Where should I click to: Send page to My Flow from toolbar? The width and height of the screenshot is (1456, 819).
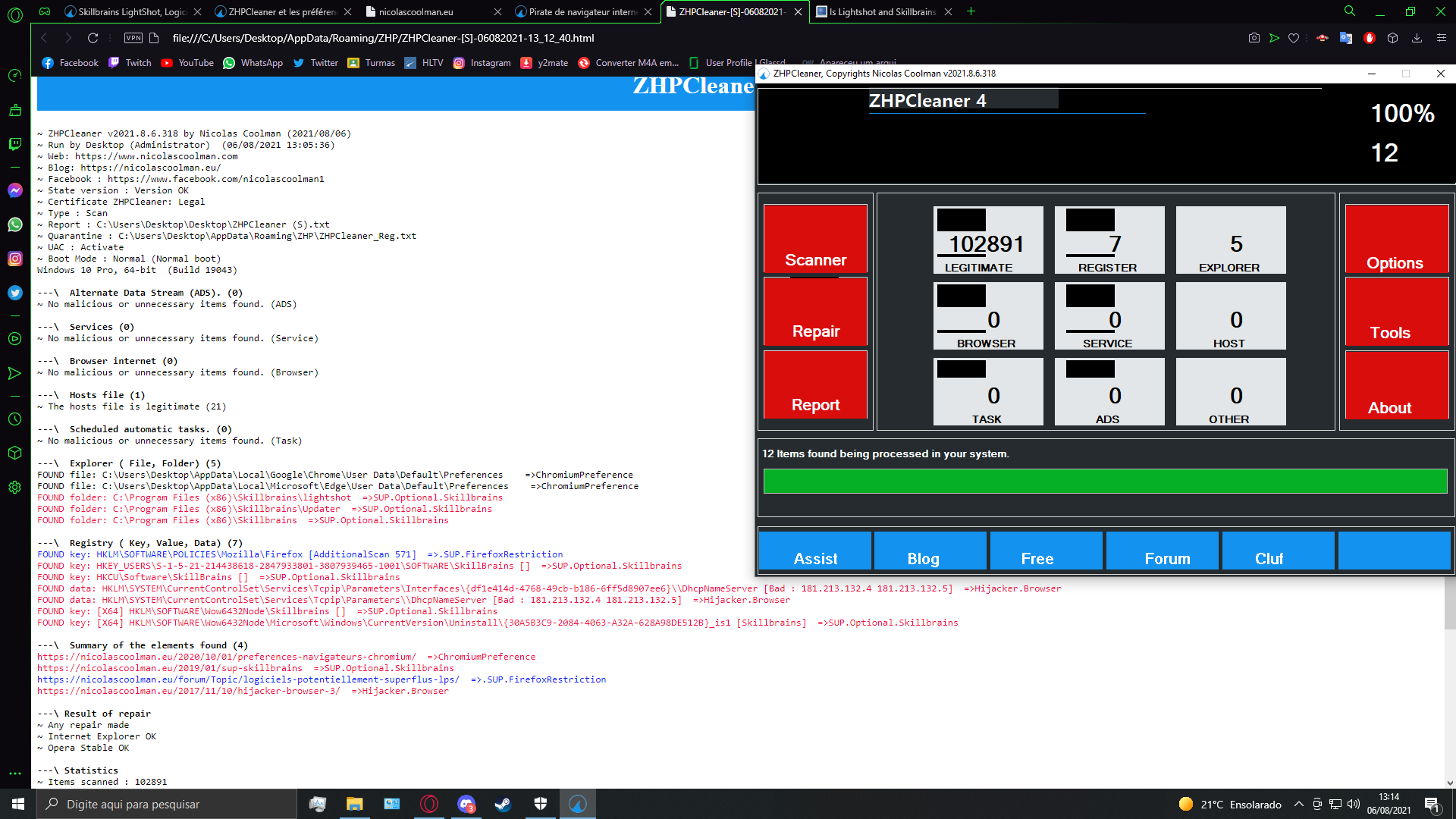[x=1274, y=38]
